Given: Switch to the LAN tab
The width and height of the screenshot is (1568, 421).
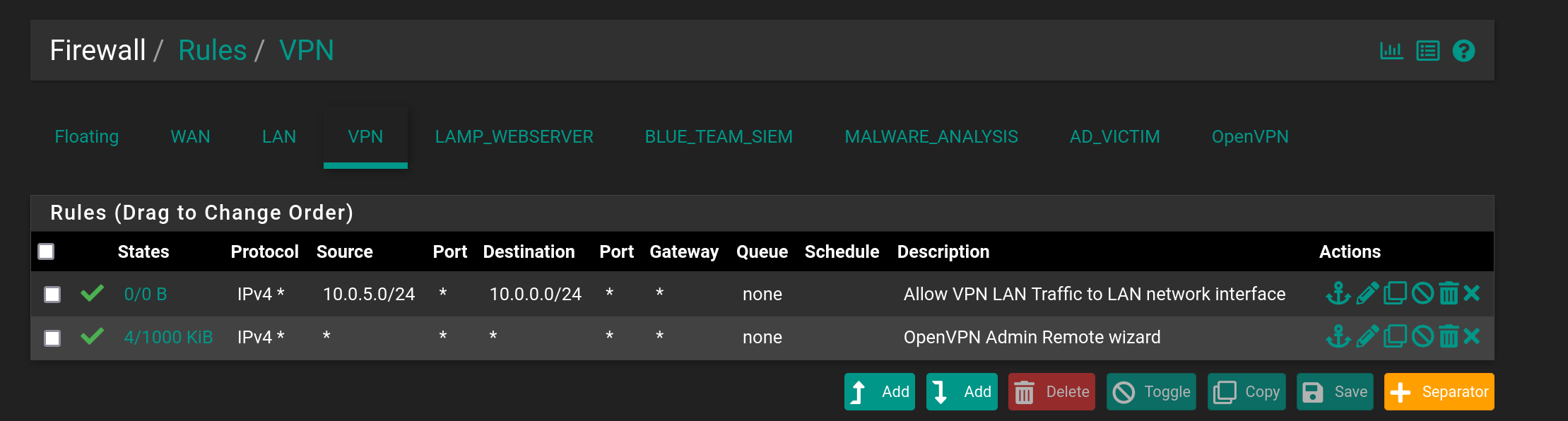Looking at the screenshot, I should 279,136.
